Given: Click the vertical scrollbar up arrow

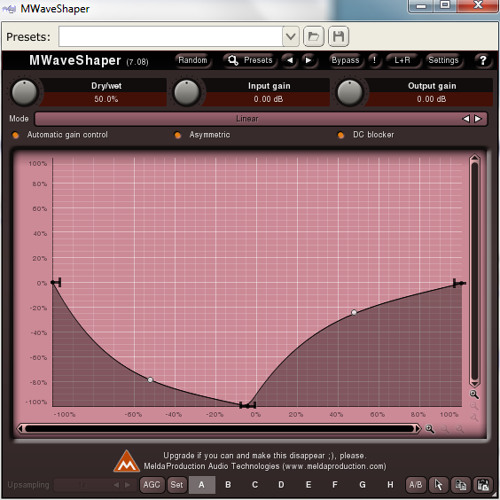Looking at the screenshot, I should 475,159.
